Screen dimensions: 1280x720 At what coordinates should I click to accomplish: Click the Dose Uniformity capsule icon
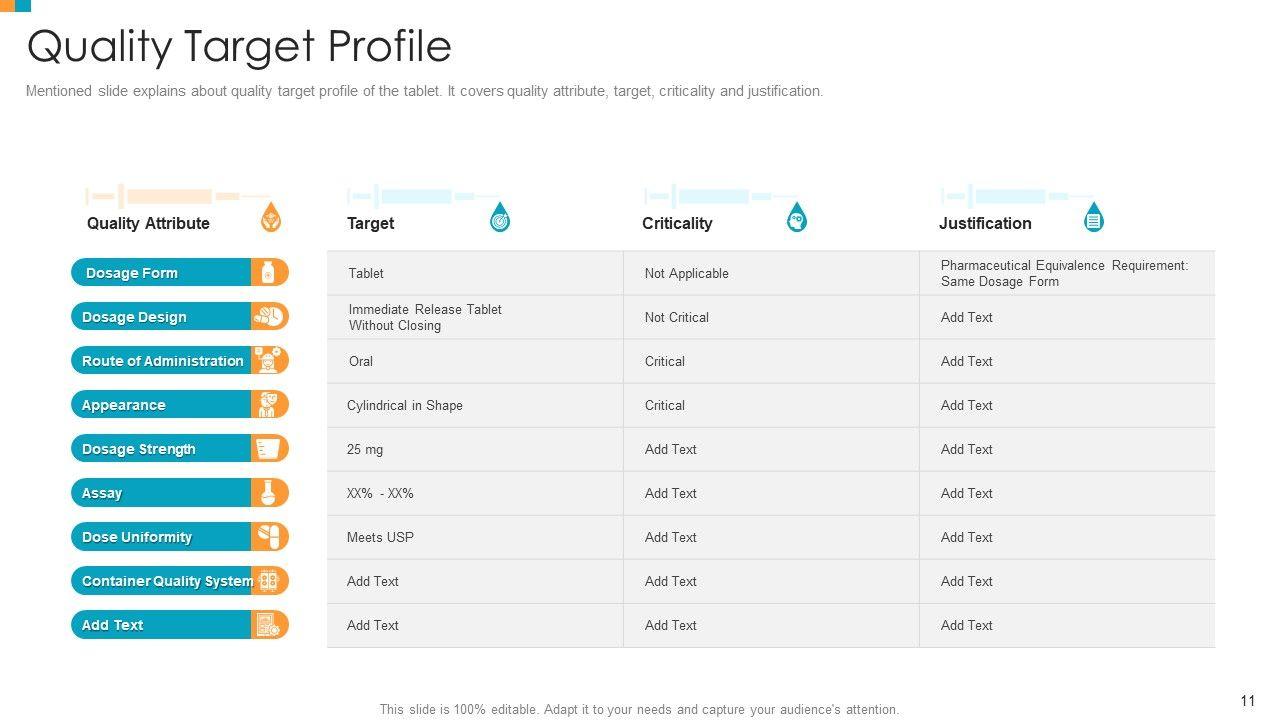(x=268, y=536)
